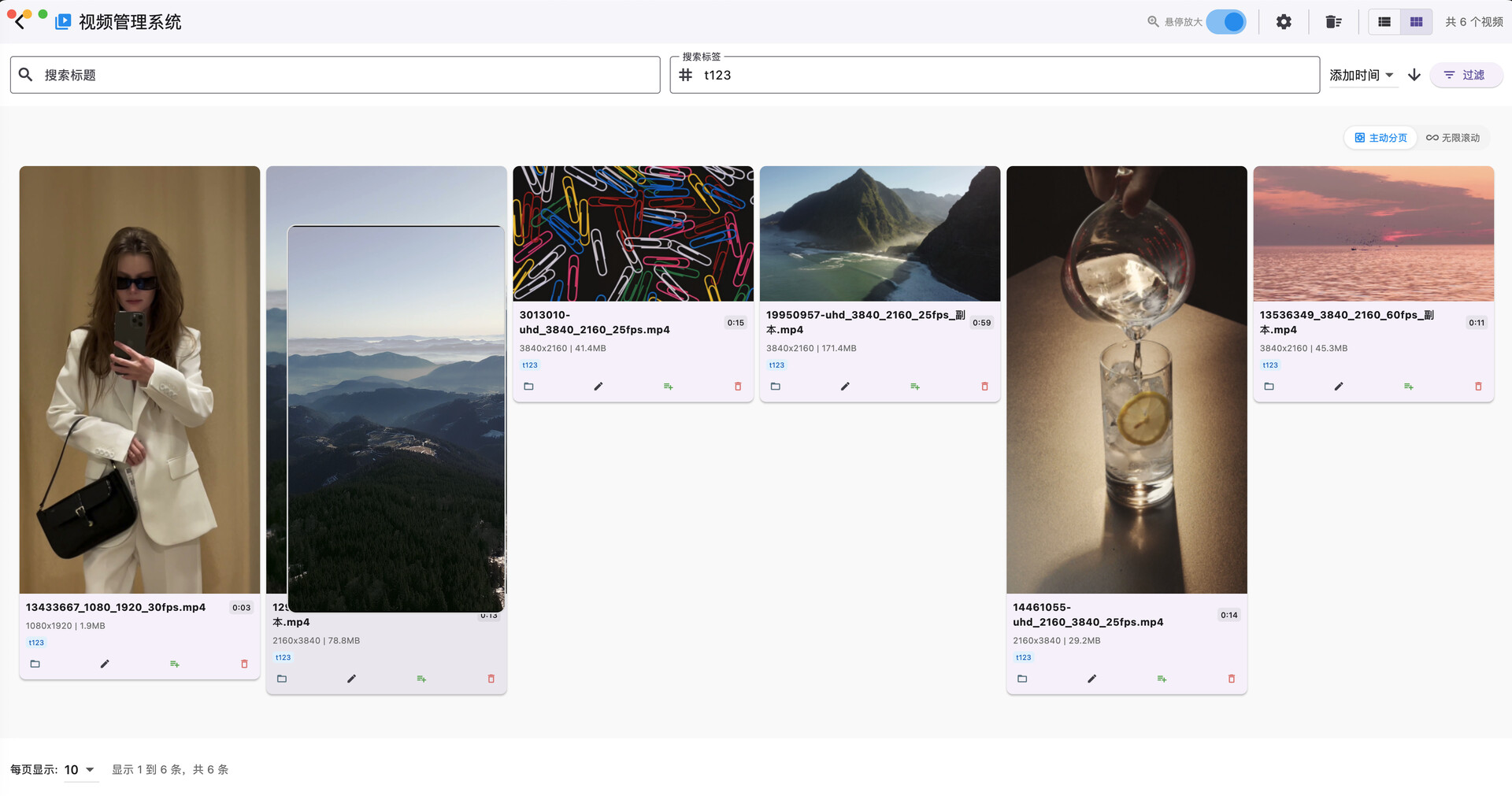Add 14461055 video to playlist
The image size is (1512, 796).
click(x=1162, y=679)
